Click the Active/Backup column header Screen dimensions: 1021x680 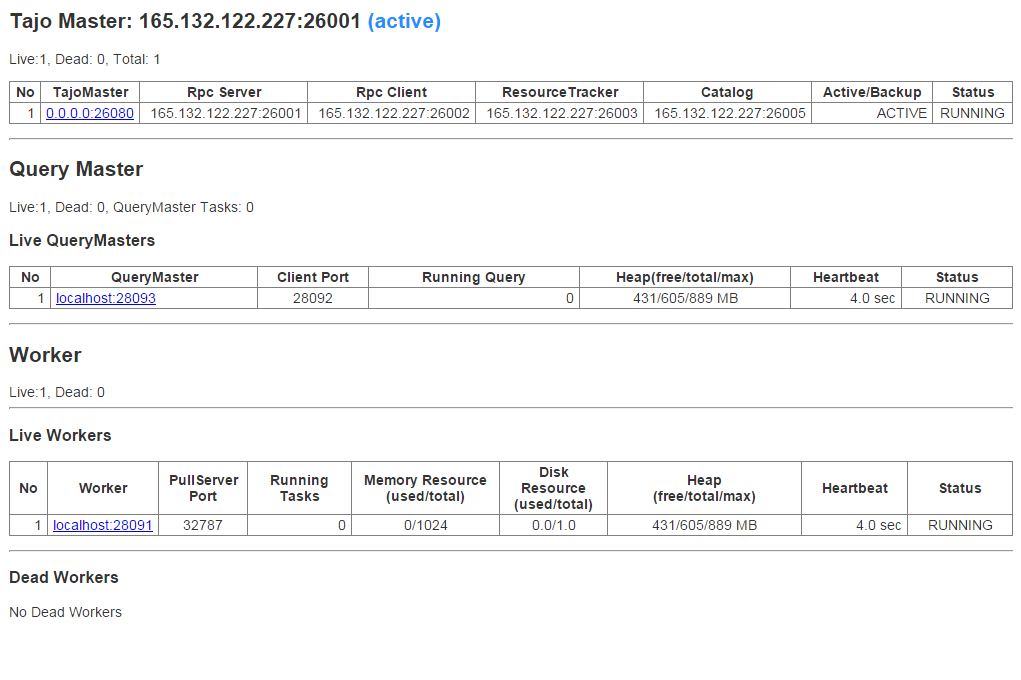pyautogui.click(x=872, y=92)
